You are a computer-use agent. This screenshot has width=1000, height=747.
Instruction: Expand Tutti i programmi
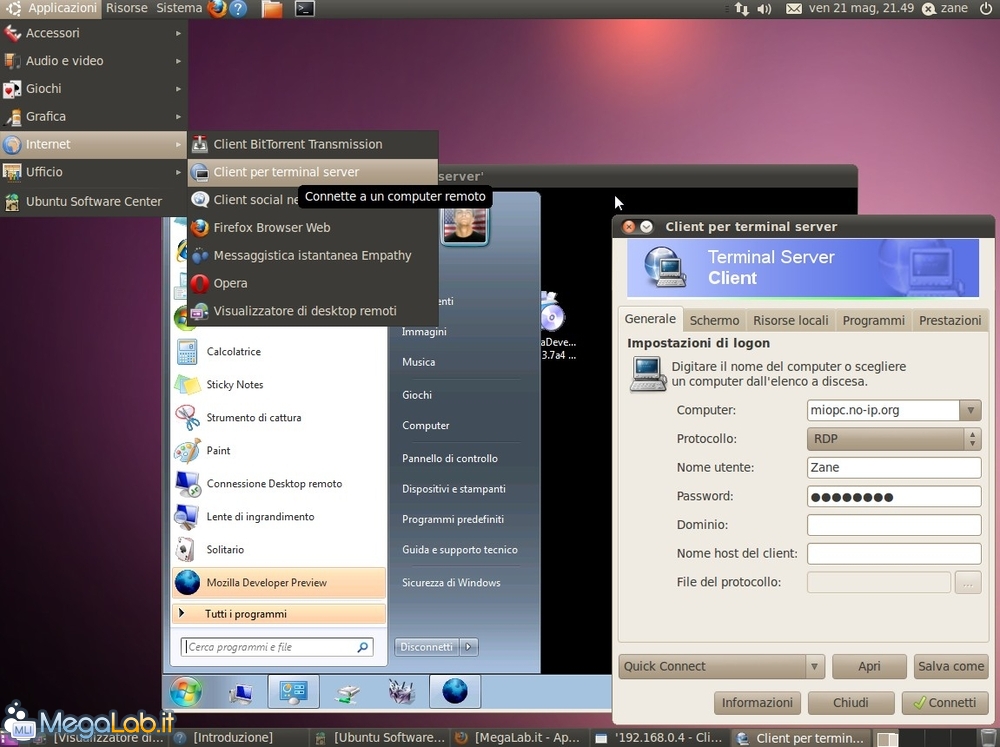click(279, 614)
